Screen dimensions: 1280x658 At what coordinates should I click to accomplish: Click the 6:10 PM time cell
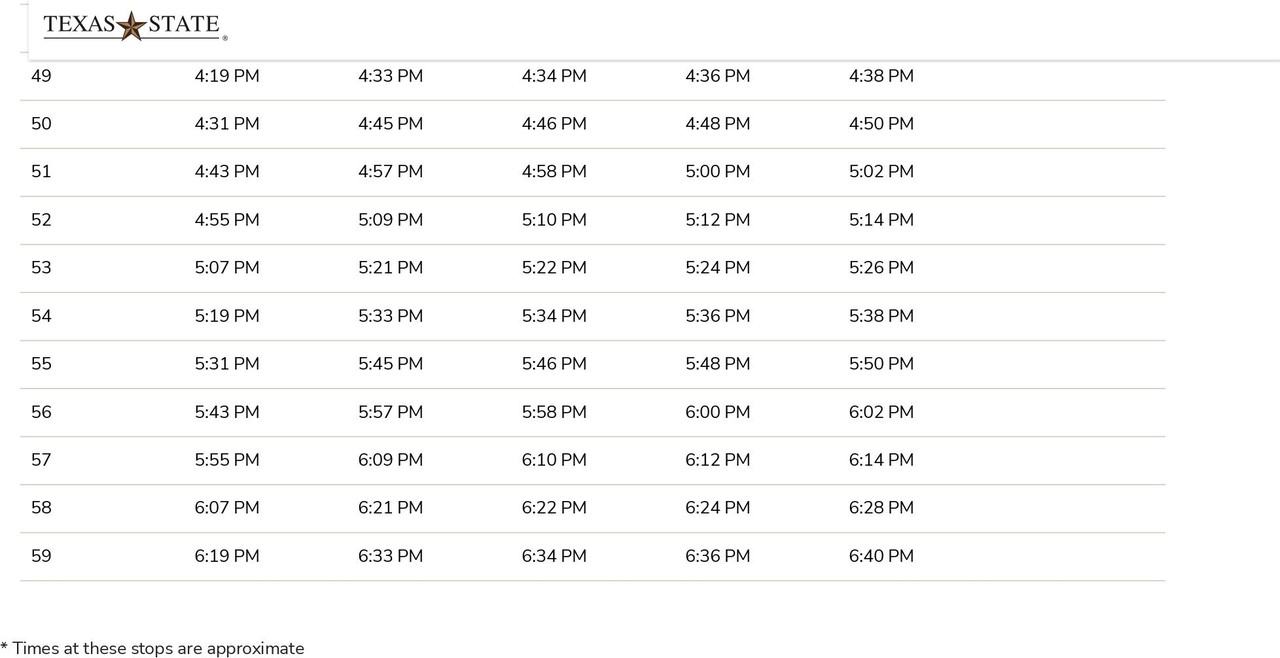[554, 460]
